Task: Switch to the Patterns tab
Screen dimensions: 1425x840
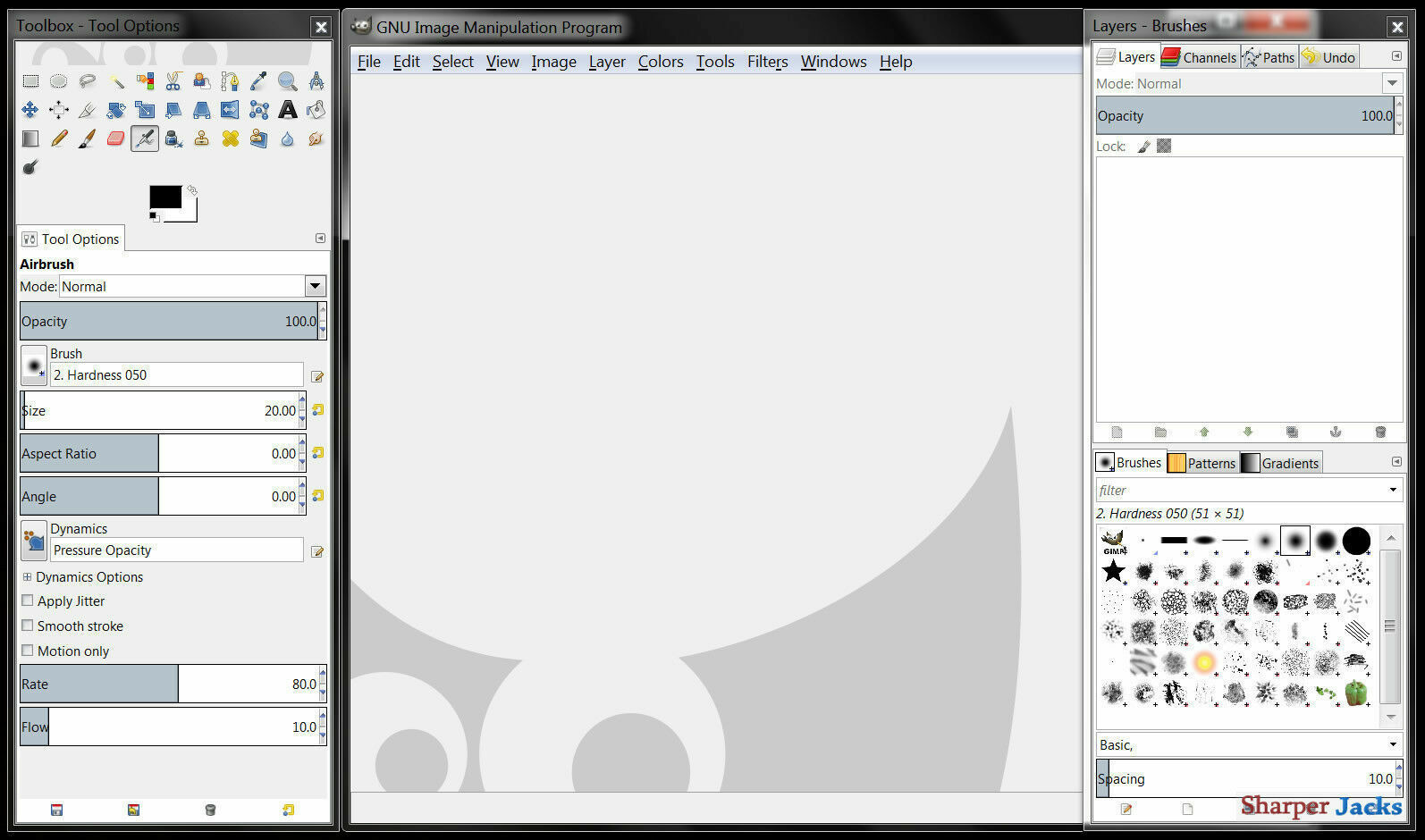Action: [x=1202, y=463]
